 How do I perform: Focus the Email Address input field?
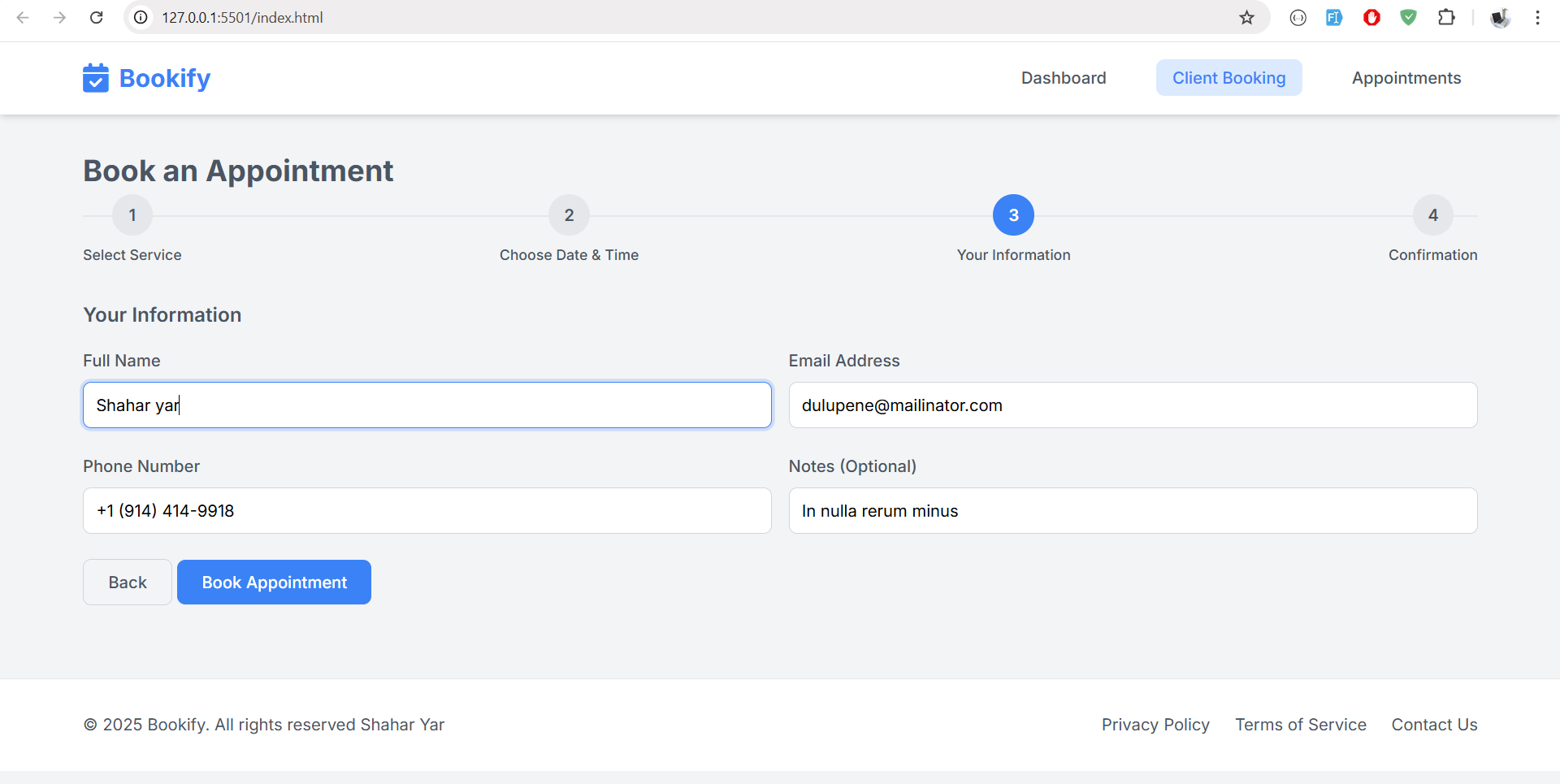[1133, 405]
